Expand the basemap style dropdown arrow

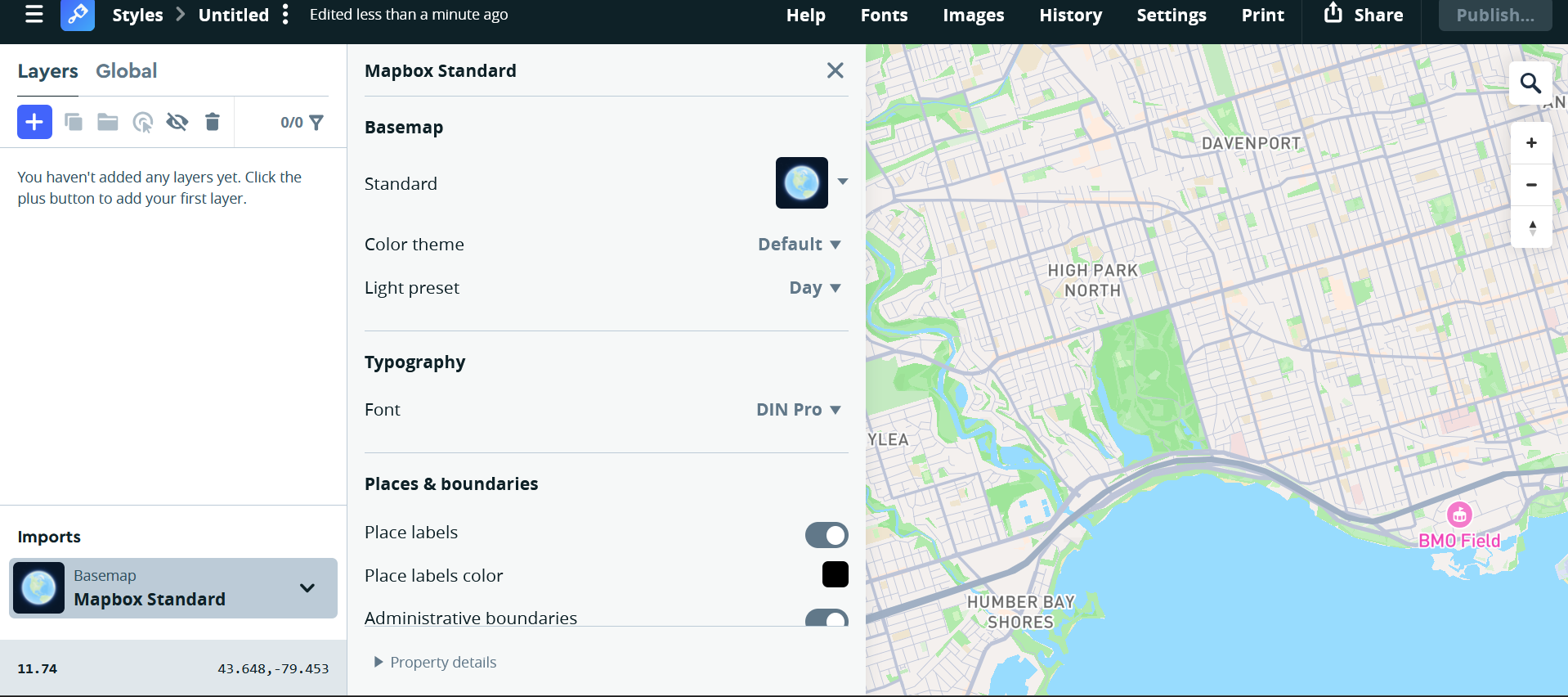point(843,182)
